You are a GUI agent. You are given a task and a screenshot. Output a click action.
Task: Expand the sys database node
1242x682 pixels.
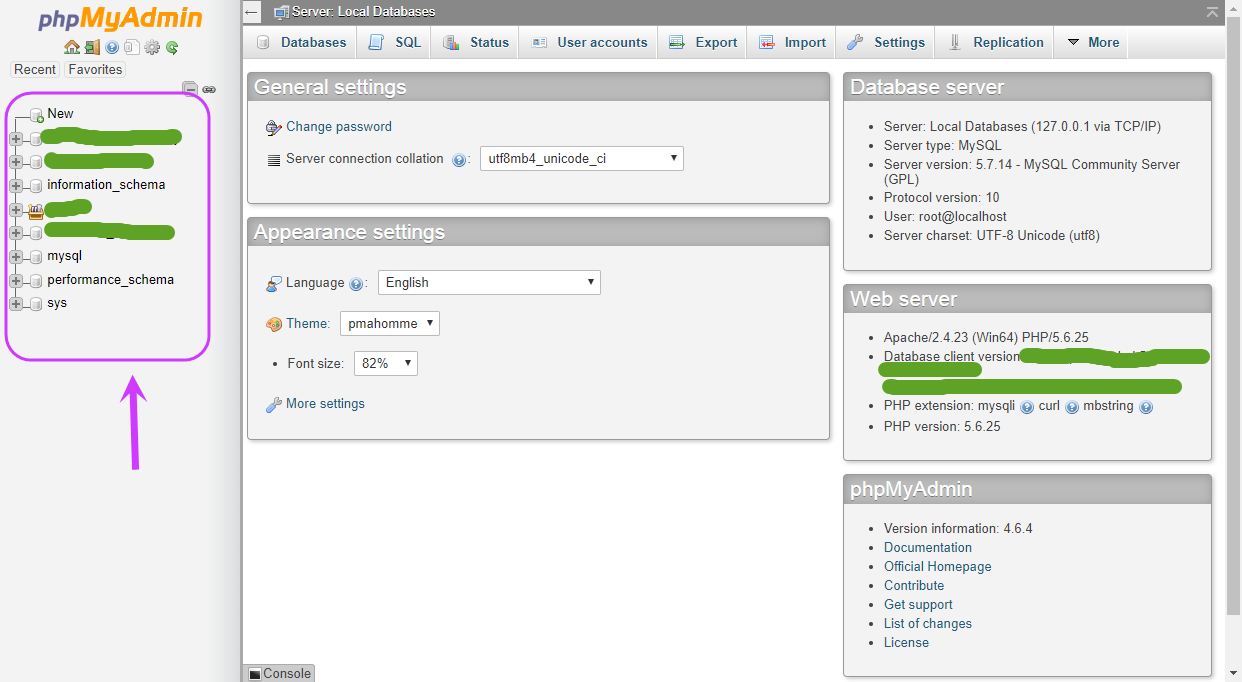click(x=16, y=304)
